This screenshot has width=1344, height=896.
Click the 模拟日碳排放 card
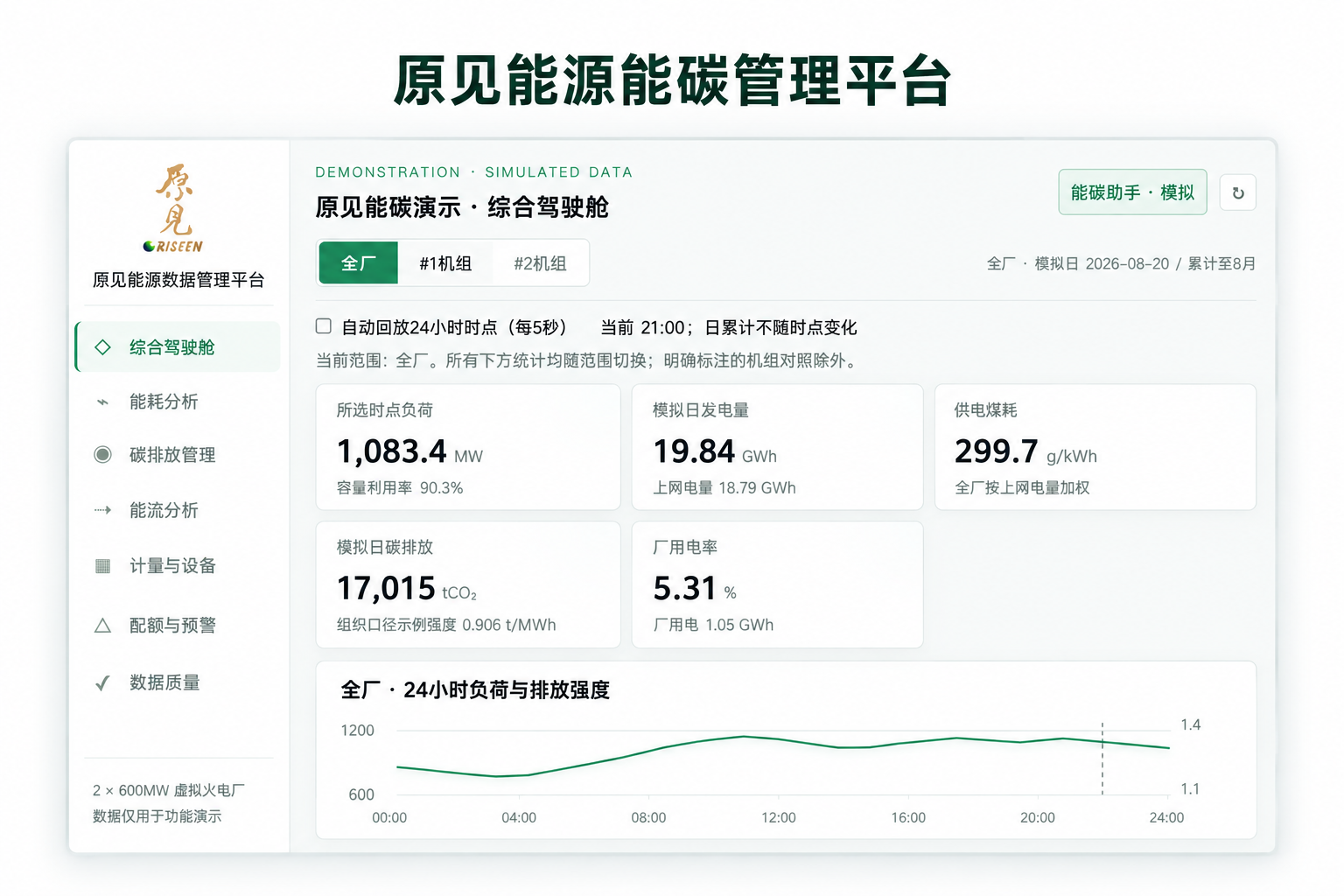point(468,584)
